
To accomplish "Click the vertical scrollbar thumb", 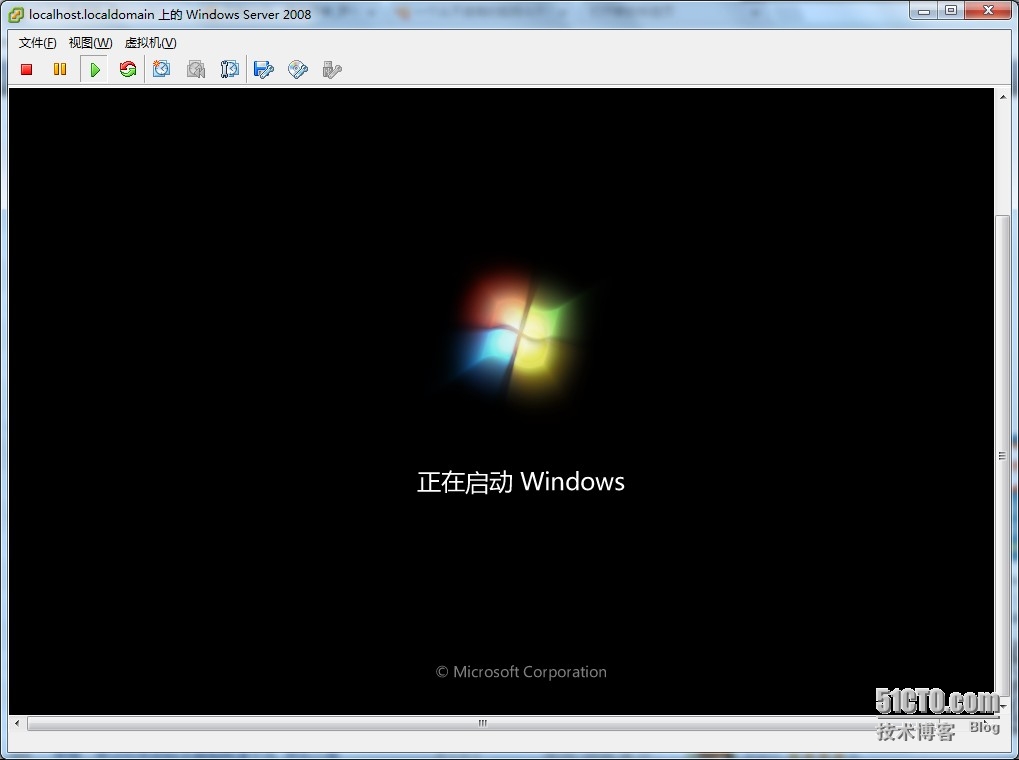I will (x=1003, y=457).
